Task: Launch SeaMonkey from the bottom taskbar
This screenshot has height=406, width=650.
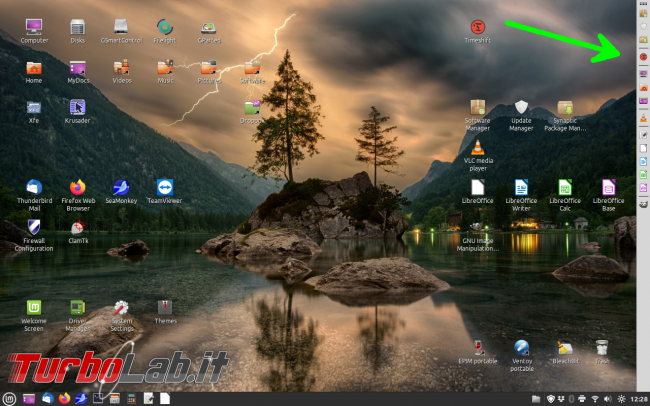Action: click(81, 399)
